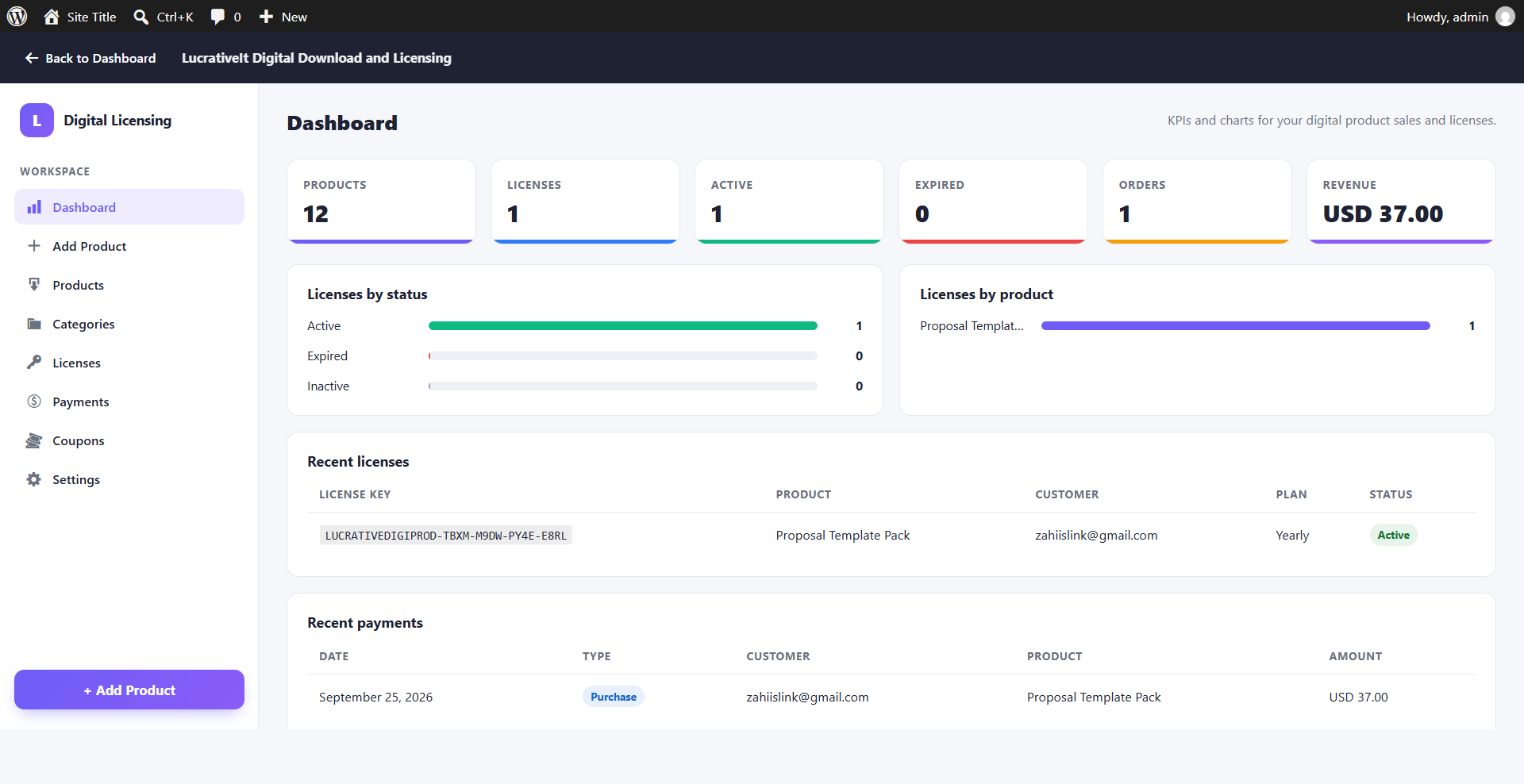Click the Active license status bar
Image resolution: width=1524 pixels, height=784 pixels.
coord(623,325)
